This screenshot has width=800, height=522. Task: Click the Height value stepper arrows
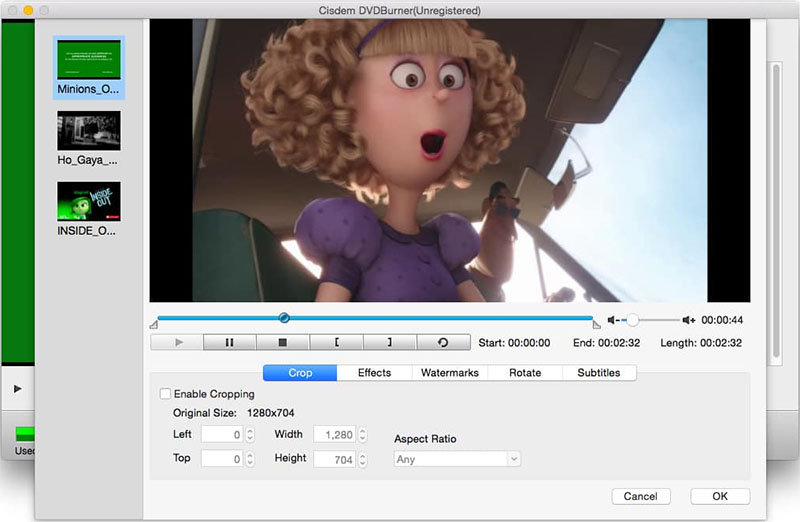click(x=364, y=459)
